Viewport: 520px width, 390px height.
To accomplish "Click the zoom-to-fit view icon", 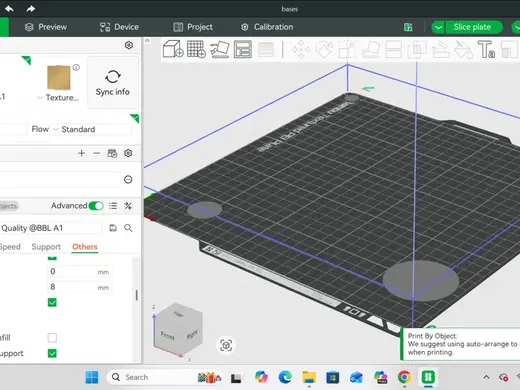I will (226, 345).
